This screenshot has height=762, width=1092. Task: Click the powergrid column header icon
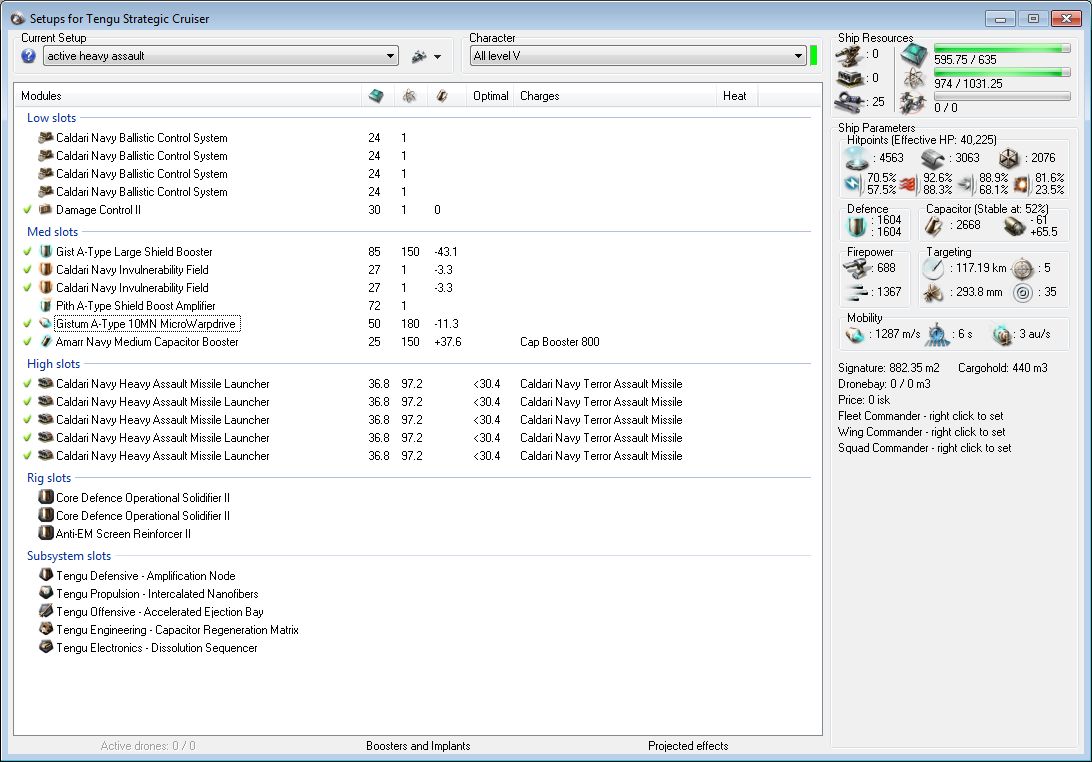[x=410, y=95]
